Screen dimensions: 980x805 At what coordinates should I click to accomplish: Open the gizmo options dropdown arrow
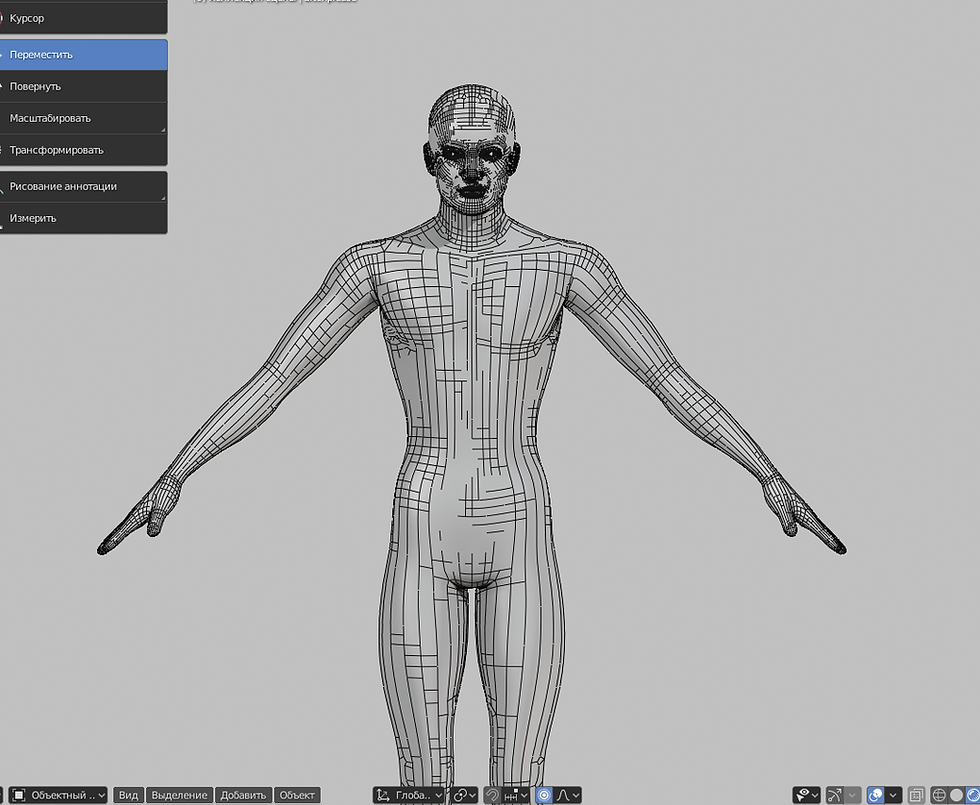(x=852, y=795)
